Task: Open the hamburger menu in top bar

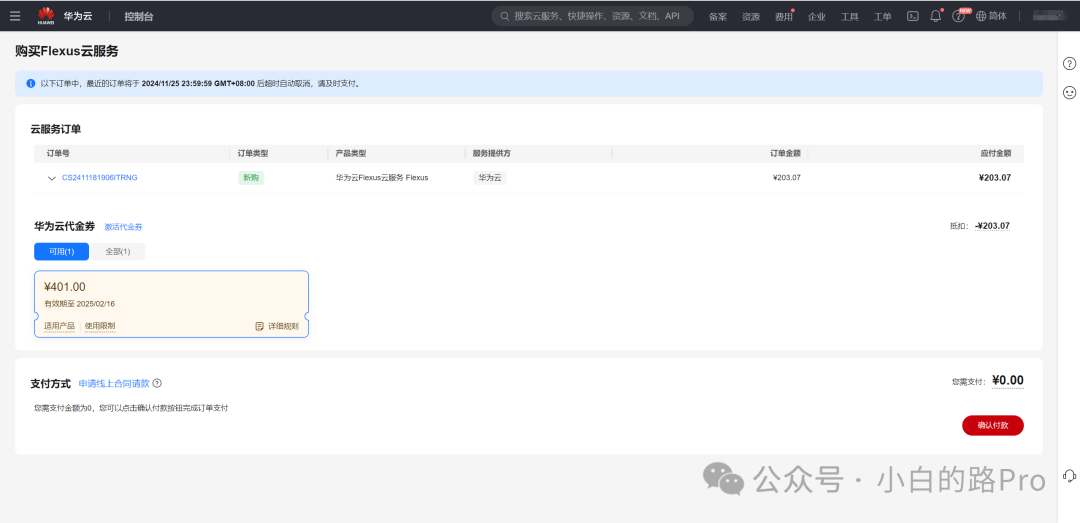Action: 15,16
